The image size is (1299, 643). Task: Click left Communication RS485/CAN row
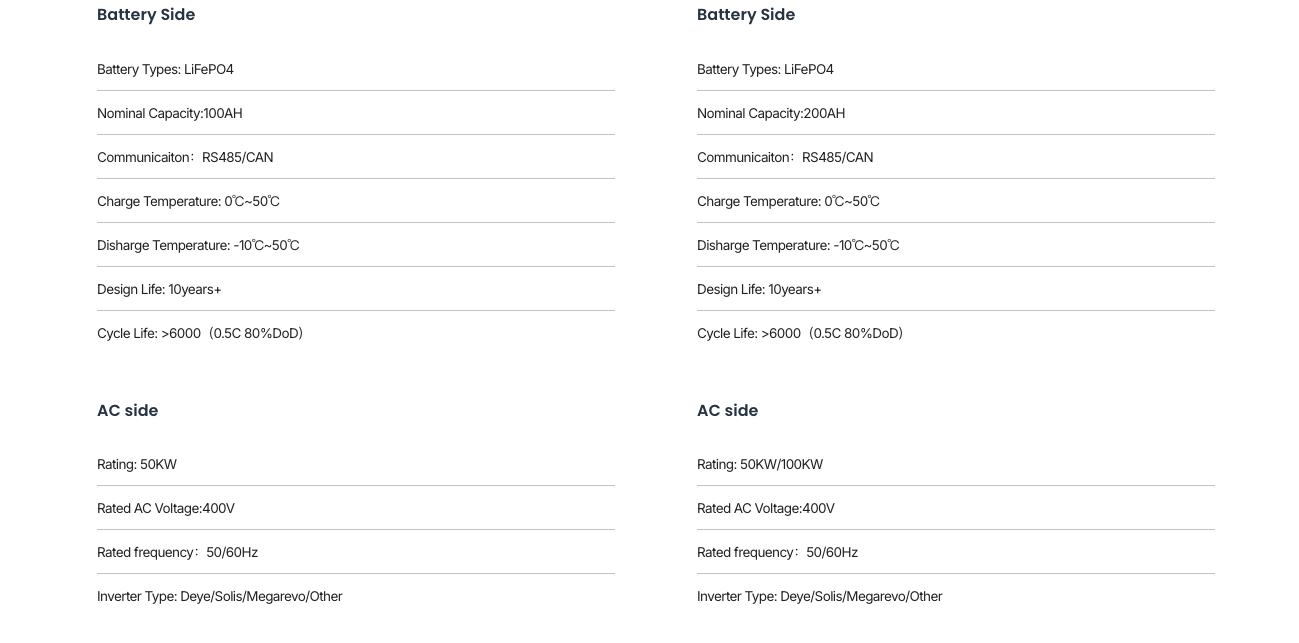coord(356,157)
